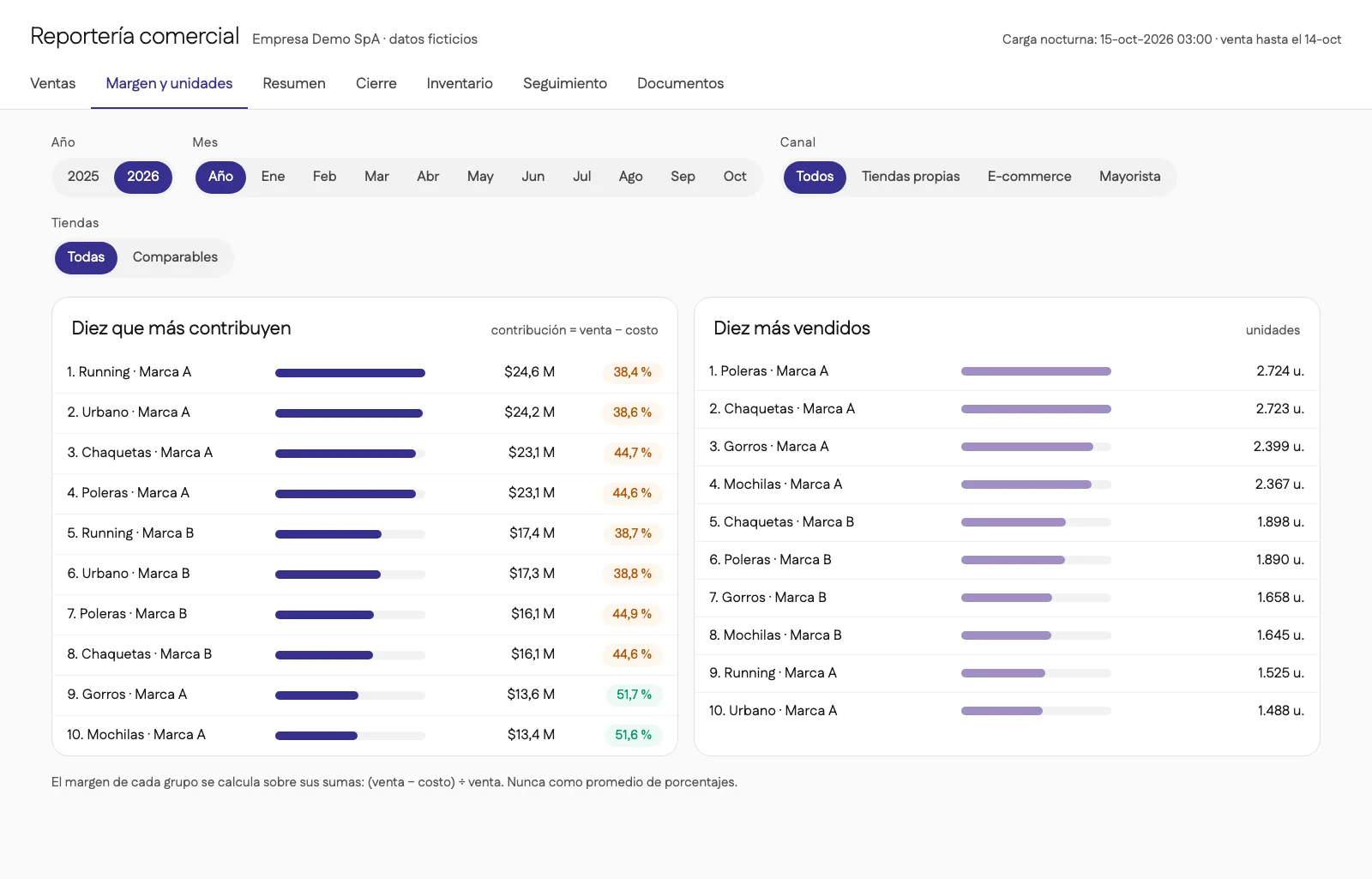Open the Documentos tab
1372x879 pixels.
pos(680,83)
